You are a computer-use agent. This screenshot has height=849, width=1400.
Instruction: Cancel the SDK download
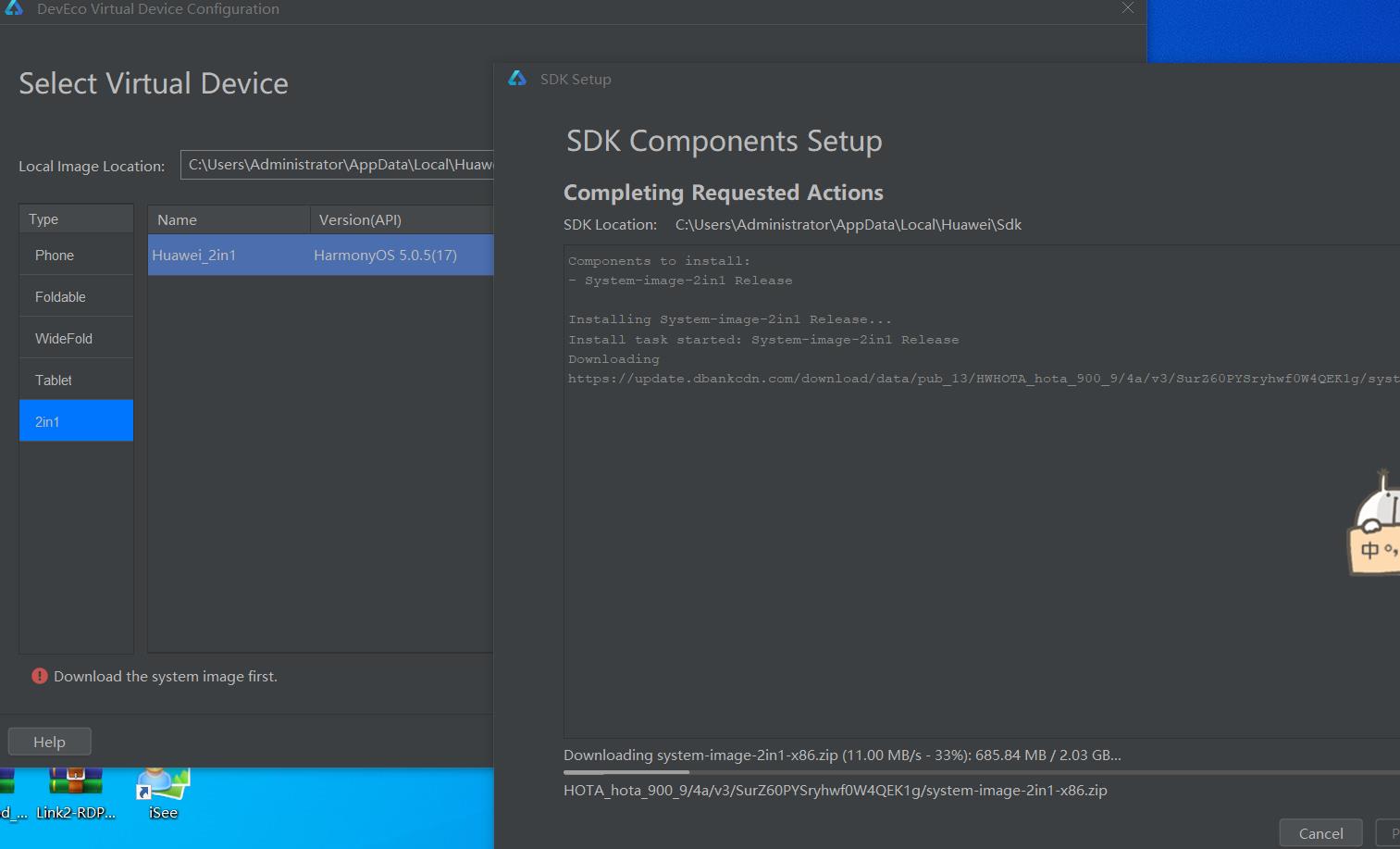coord(1320,833)
